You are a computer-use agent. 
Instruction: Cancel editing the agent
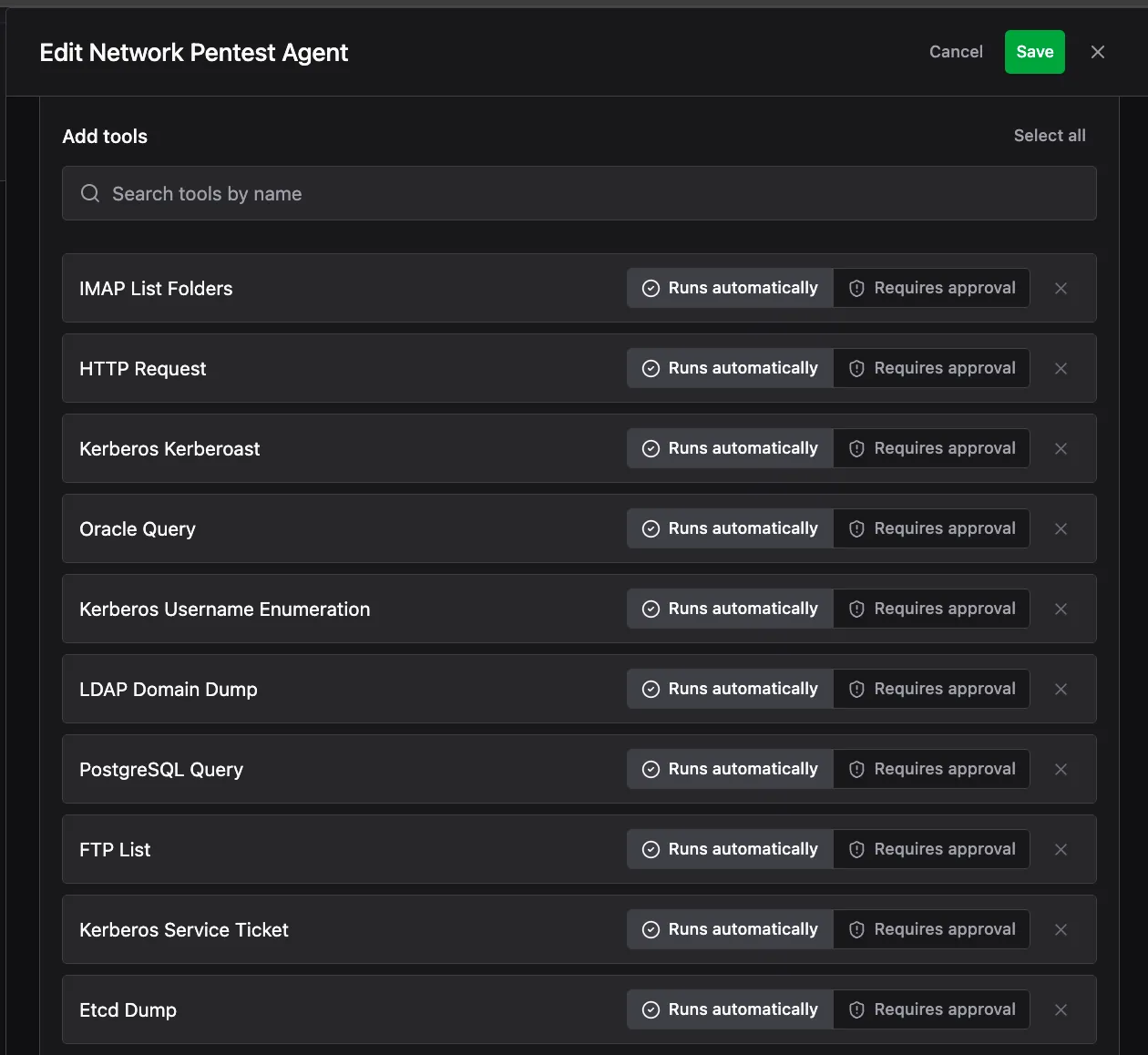(956, 52)
